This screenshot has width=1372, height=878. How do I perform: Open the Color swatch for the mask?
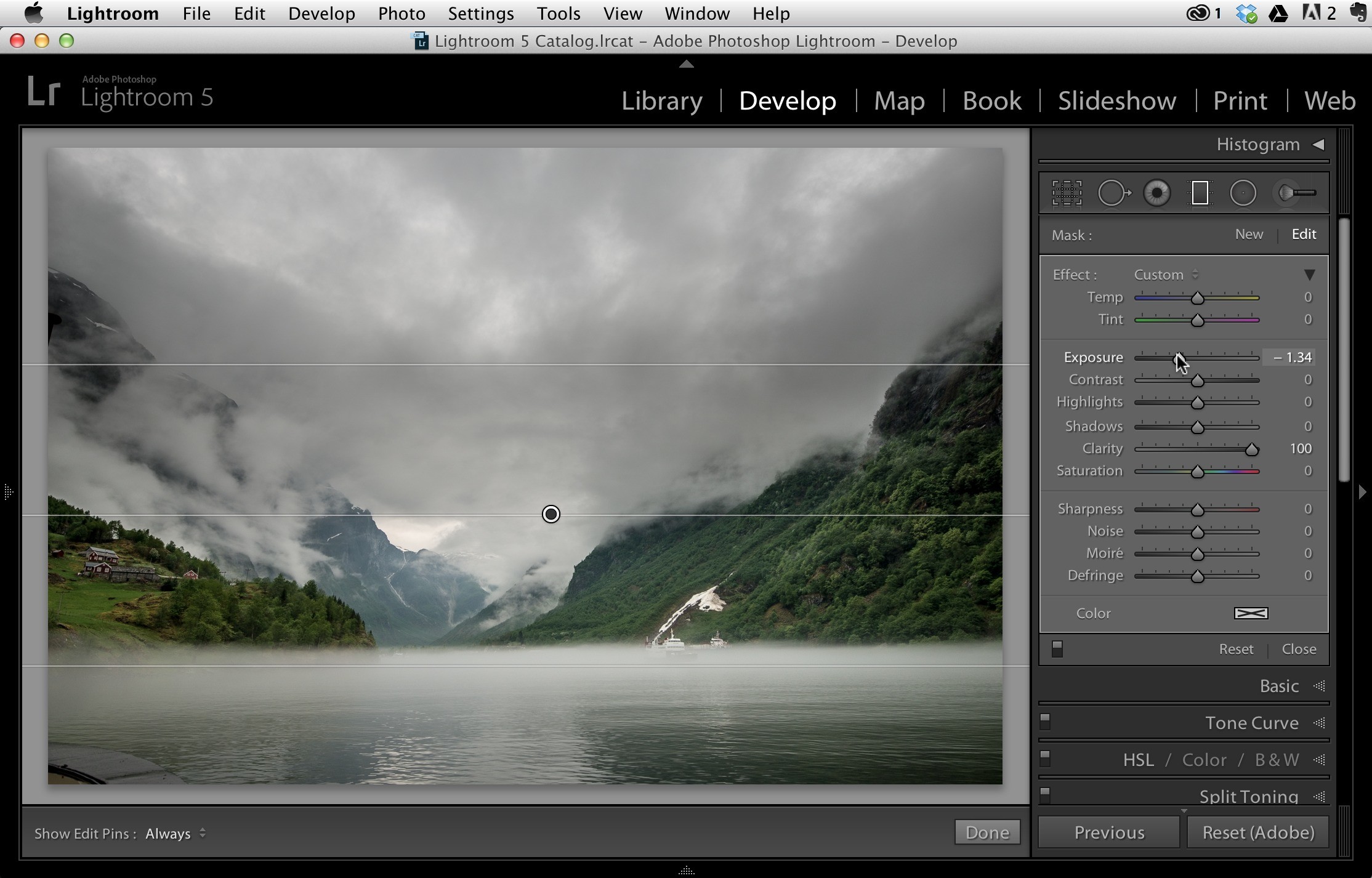[x=1251, y=613]
